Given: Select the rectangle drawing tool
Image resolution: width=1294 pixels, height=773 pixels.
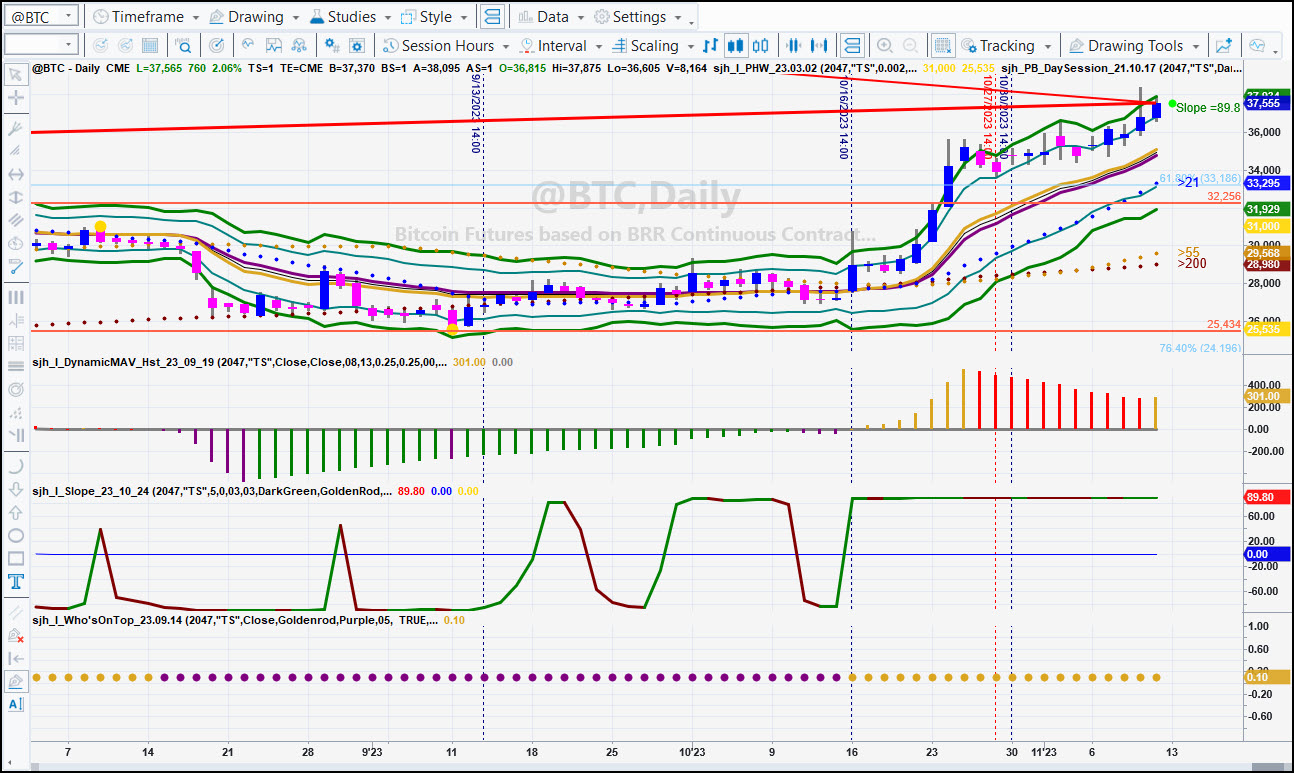Looking at the screenshot, I should [x=15, y=559].
